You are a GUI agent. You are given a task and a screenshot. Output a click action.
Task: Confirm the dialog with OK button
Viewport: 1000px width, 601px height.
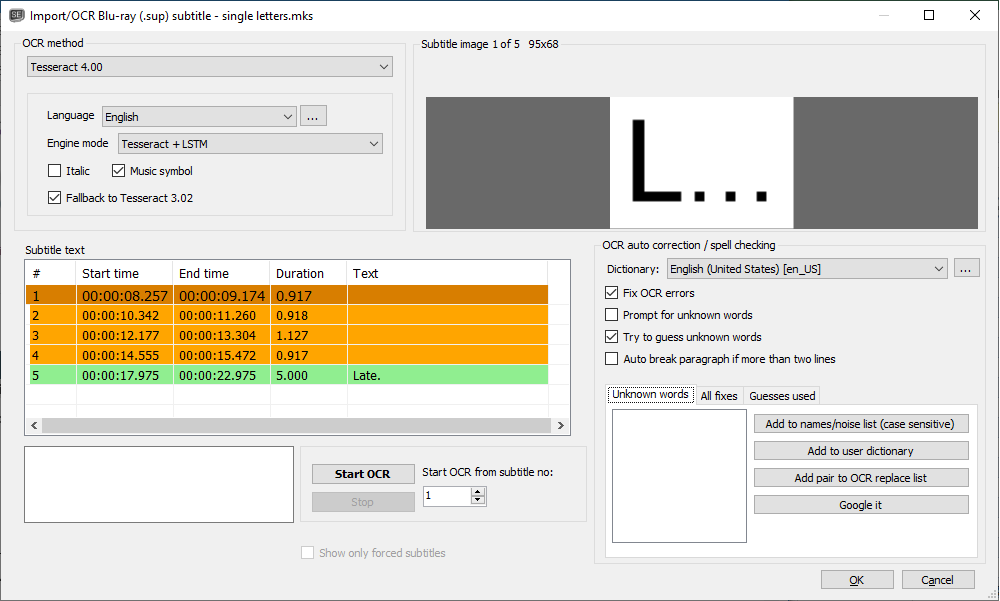(x=857, y=580)
